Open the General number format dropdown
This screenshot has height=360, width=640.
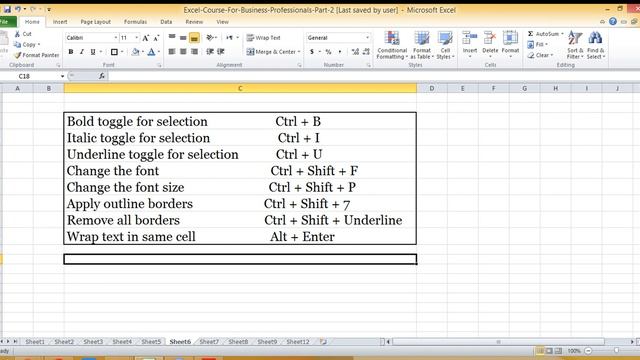367,38
